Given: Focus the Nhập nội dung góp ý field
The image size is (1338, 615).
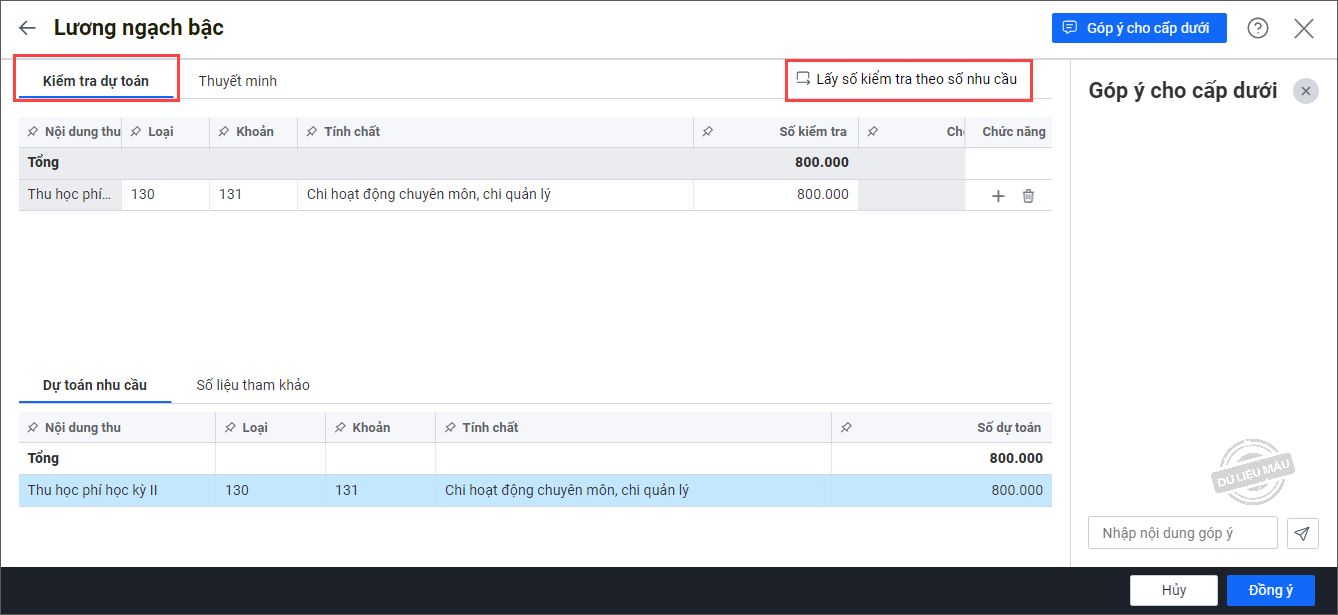Looking at the screenshot, I should coord(1182,534).
